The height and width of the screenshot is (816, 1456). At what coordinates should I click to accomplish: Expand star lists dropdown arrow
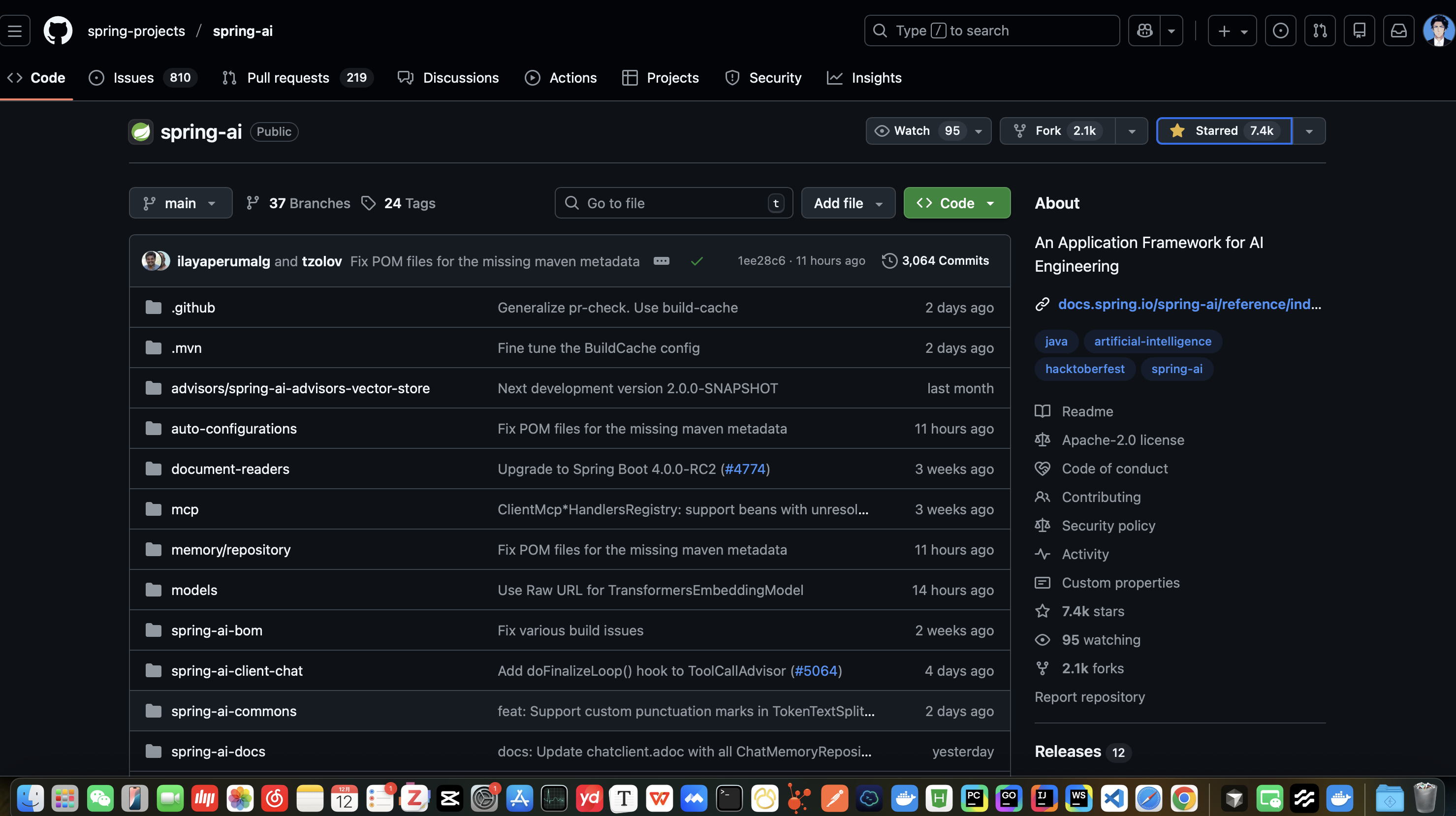[1309, 131]
